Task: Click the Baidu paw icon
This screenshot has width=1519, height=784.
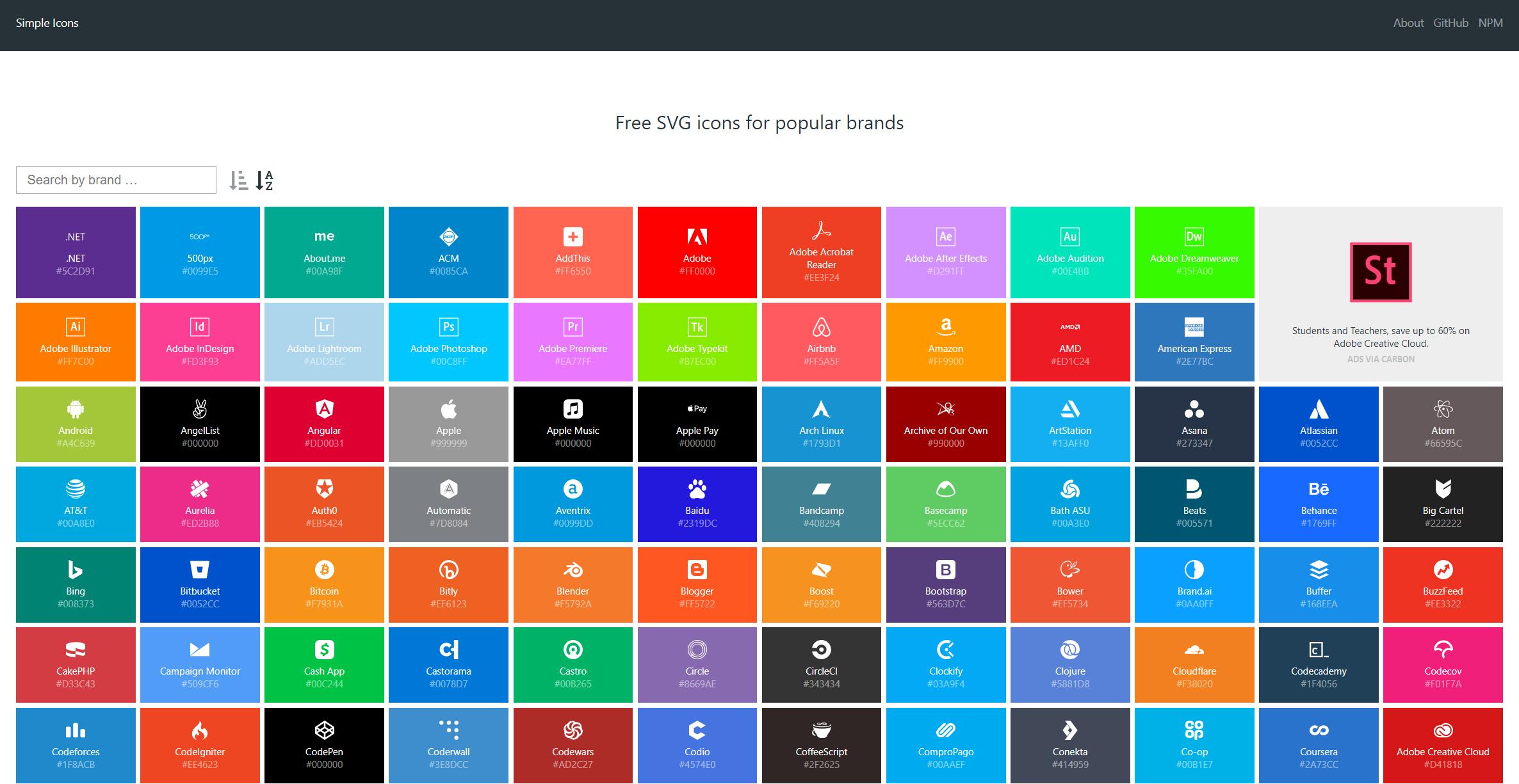Action: pos(697,490)
